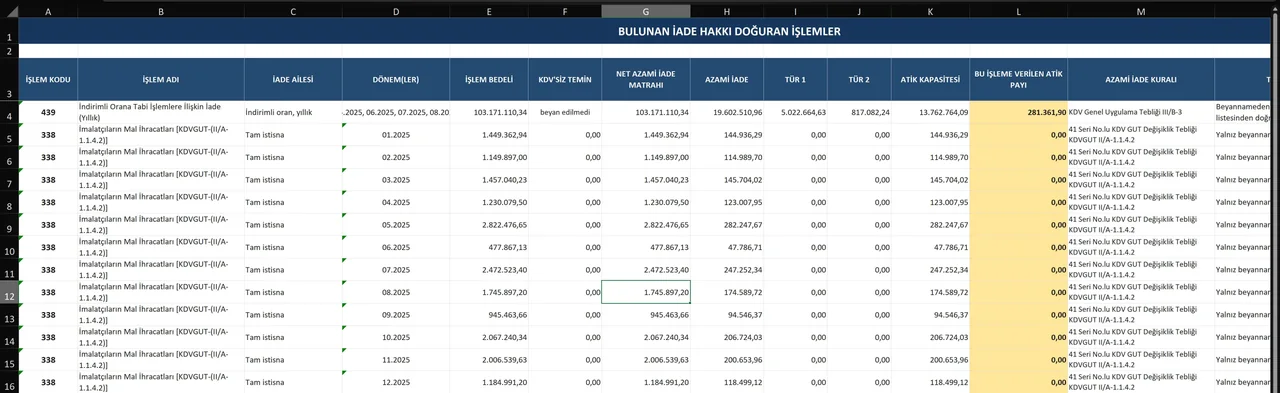Viewport: 1280px width, 393px height.
Task: Select column F header
Action: 565,11
